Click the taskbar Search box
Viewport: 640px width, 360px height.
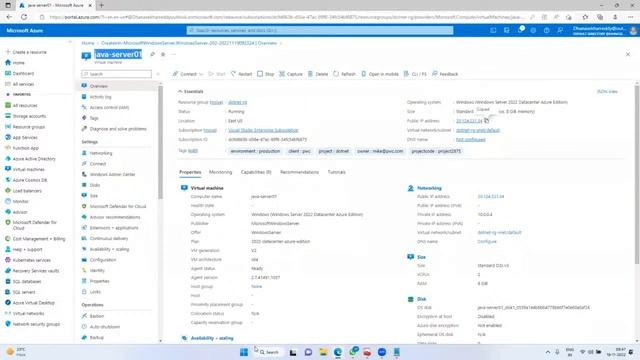tap(269, 352)
